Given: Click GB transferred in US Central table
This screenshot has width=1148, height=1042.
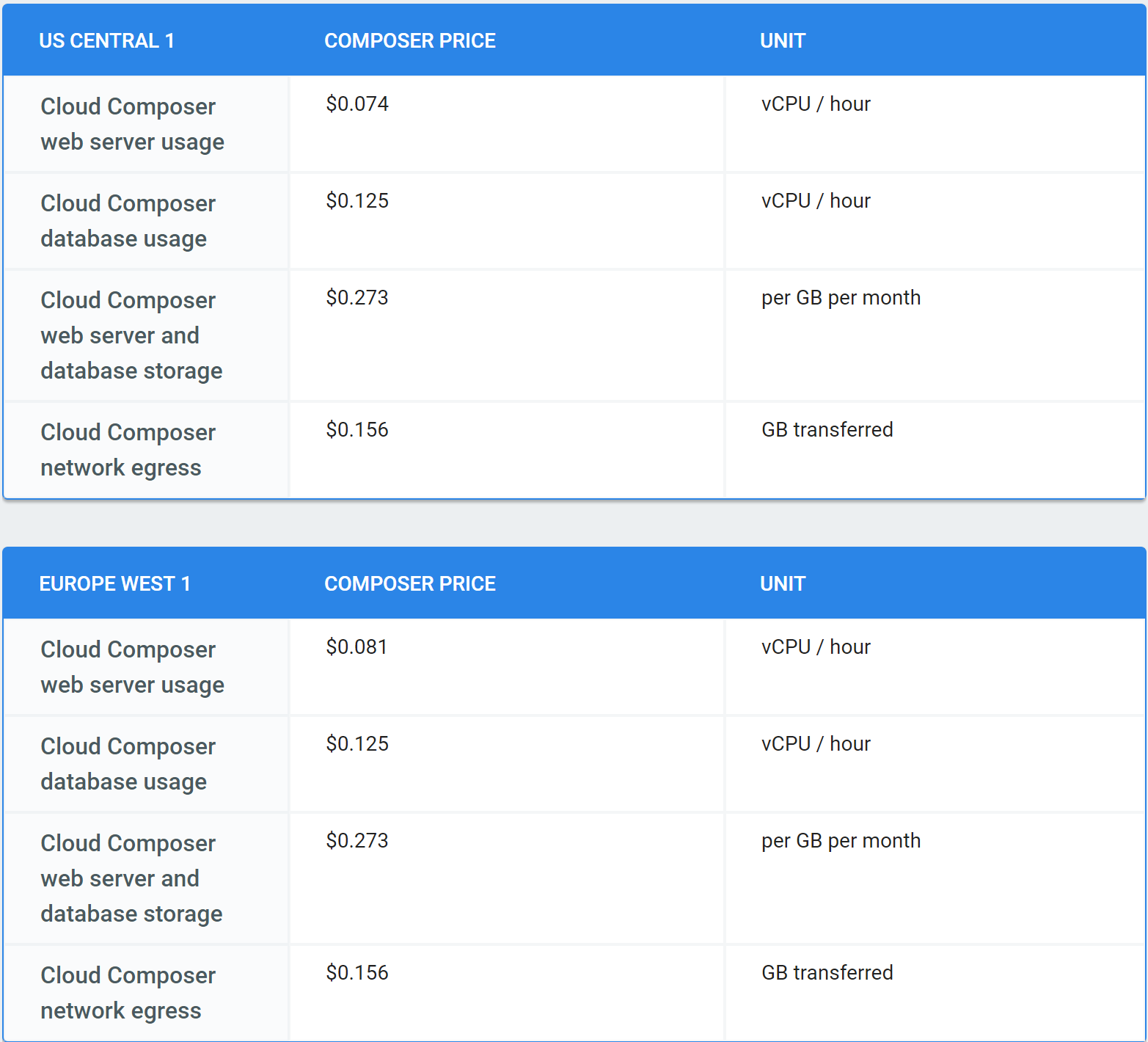Looking at the screenshot, I should pyautogui.click(x=827, y=430).
